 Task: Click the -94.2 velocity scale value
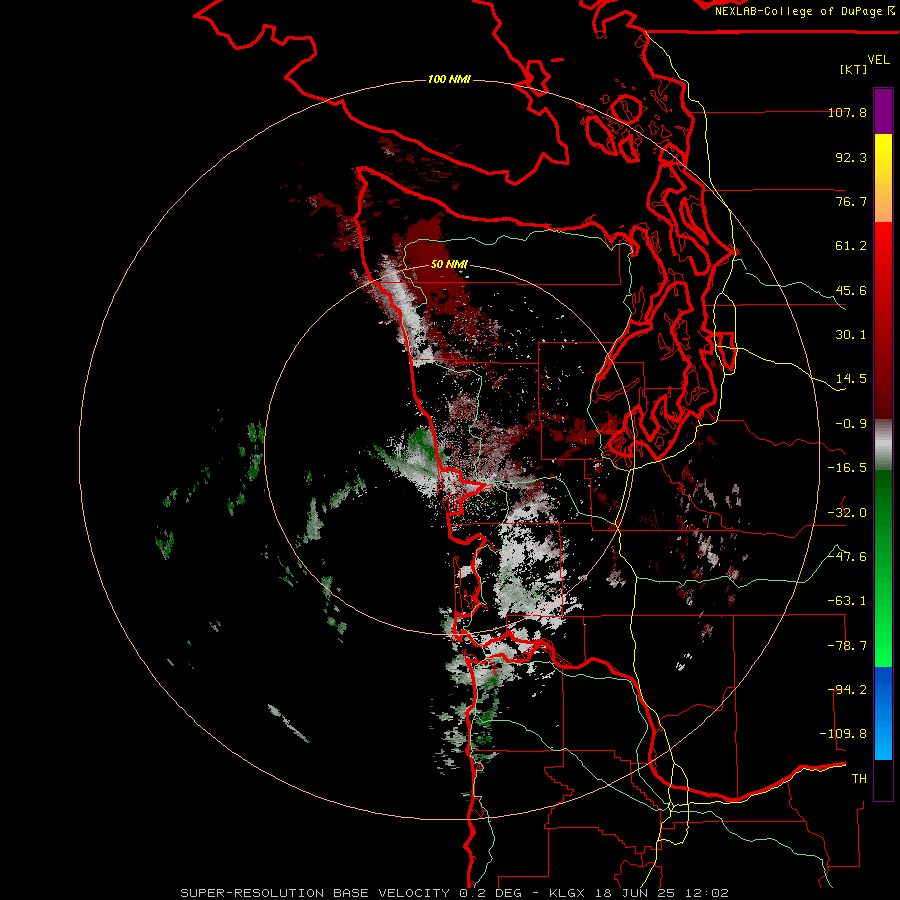[x=847, y=690]
